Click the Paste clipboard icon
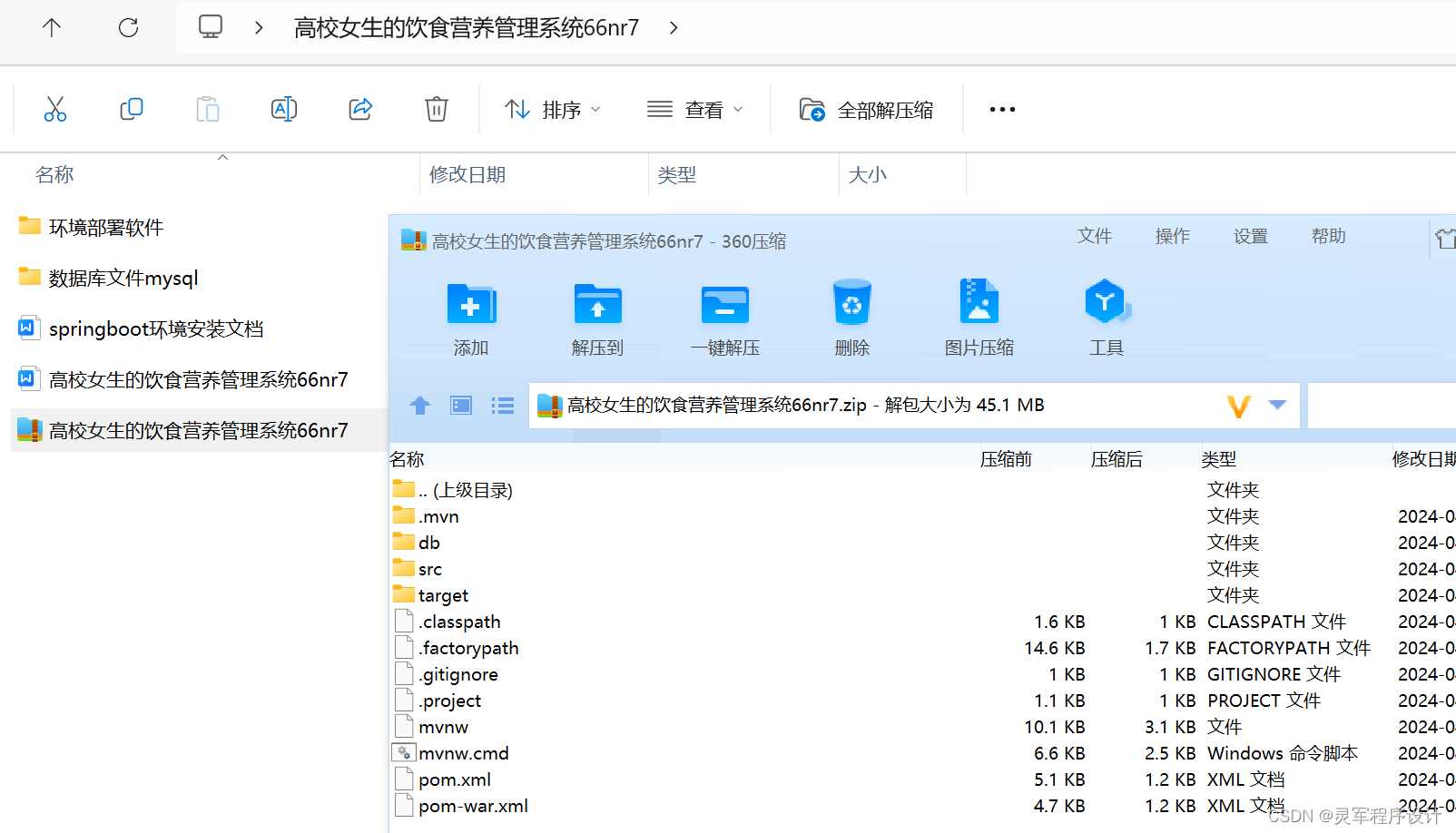The height and width of the screenshot is (833, 1456). (208, 109)
